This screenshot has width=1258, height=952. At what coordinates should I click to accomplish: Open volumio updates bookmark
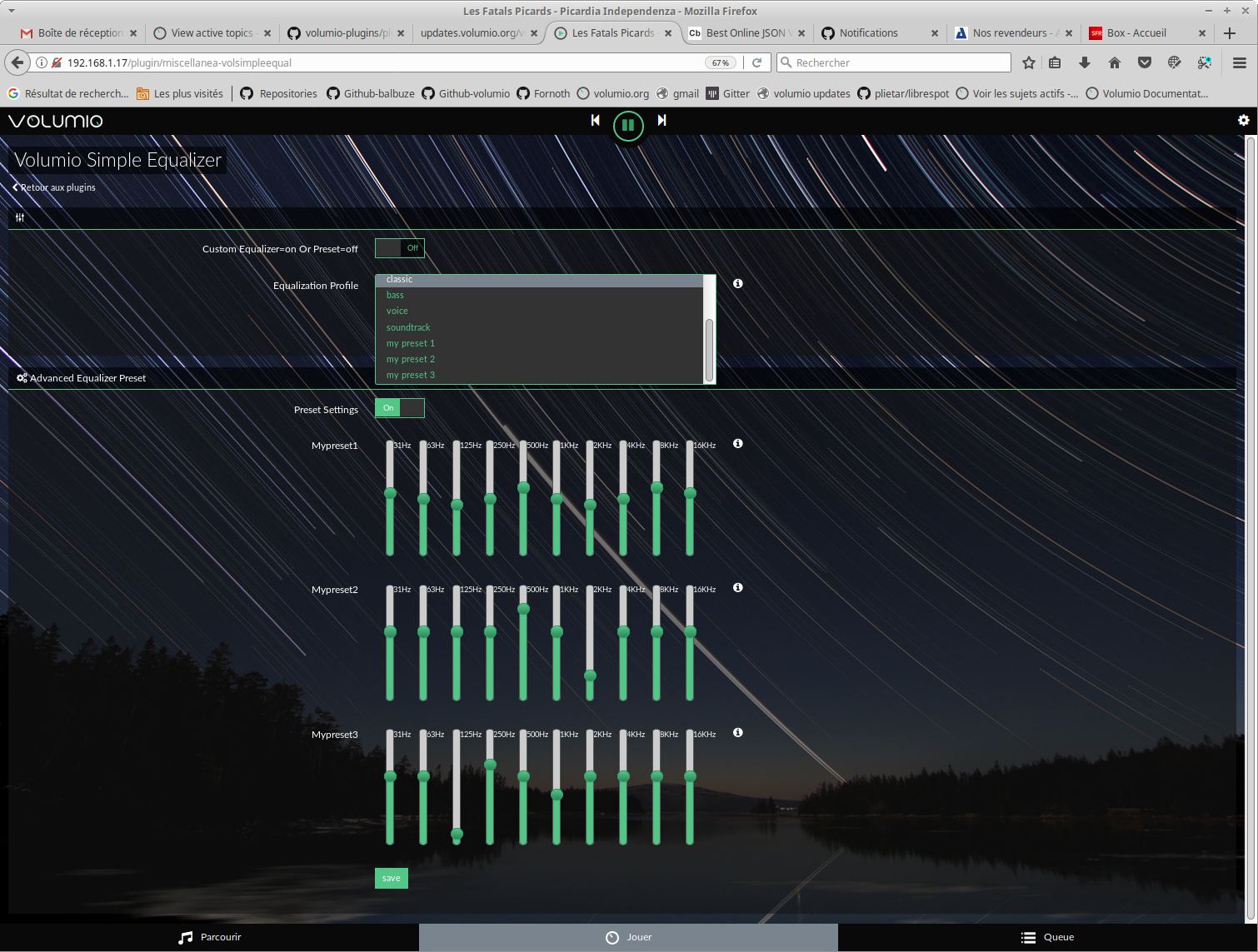(803, 93)
